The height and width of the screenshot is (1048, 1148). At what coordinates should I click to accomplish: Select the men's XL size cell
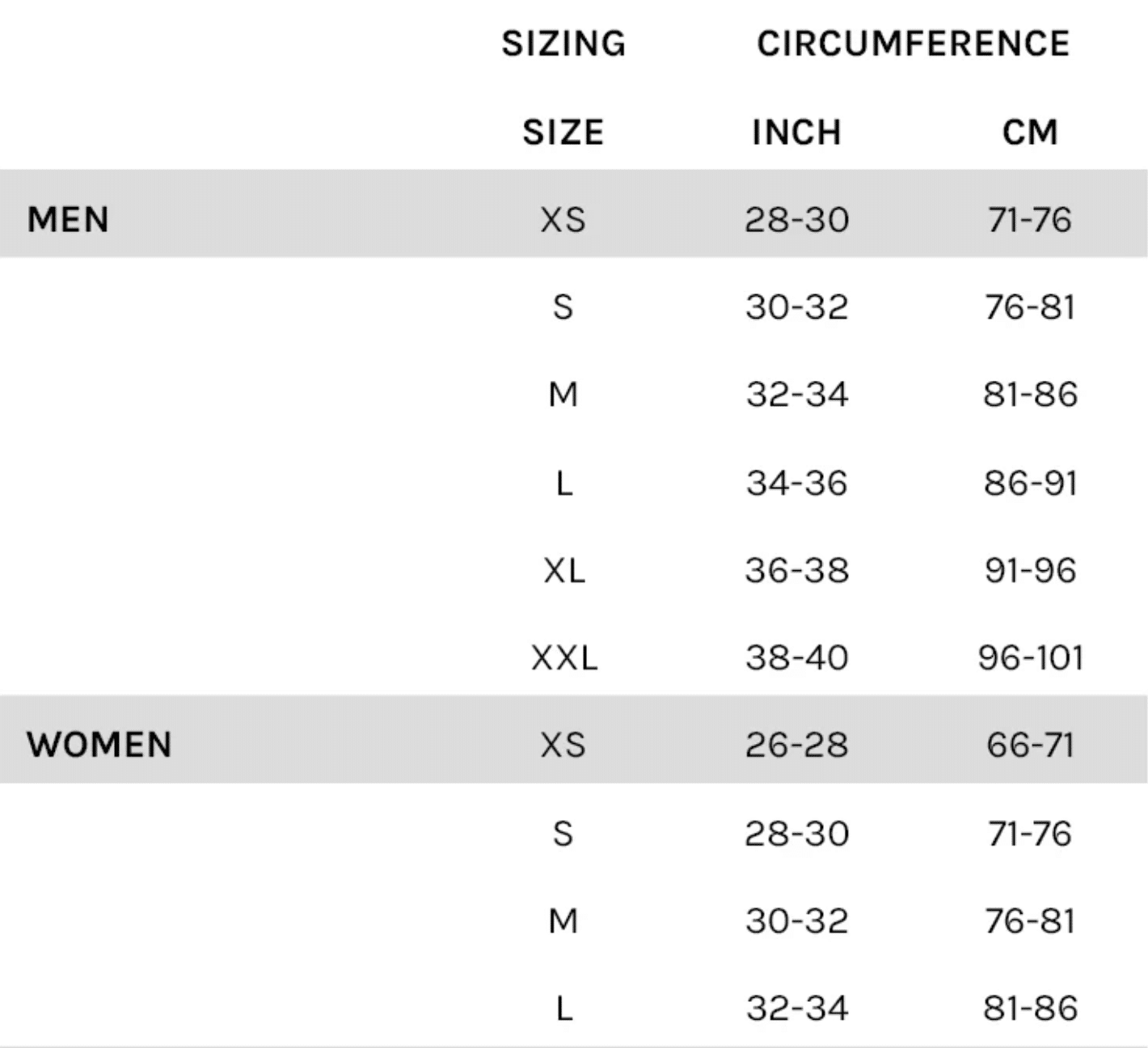[x=564, y=571]
